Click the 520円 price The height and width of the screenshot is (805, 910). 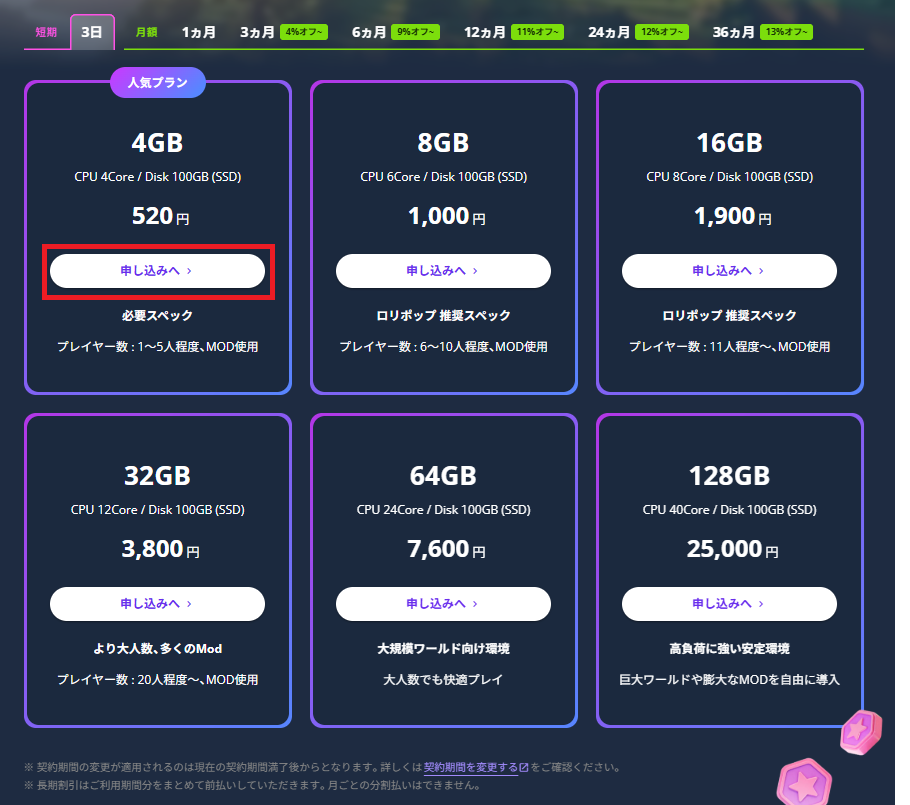click(x=160, y=216)
